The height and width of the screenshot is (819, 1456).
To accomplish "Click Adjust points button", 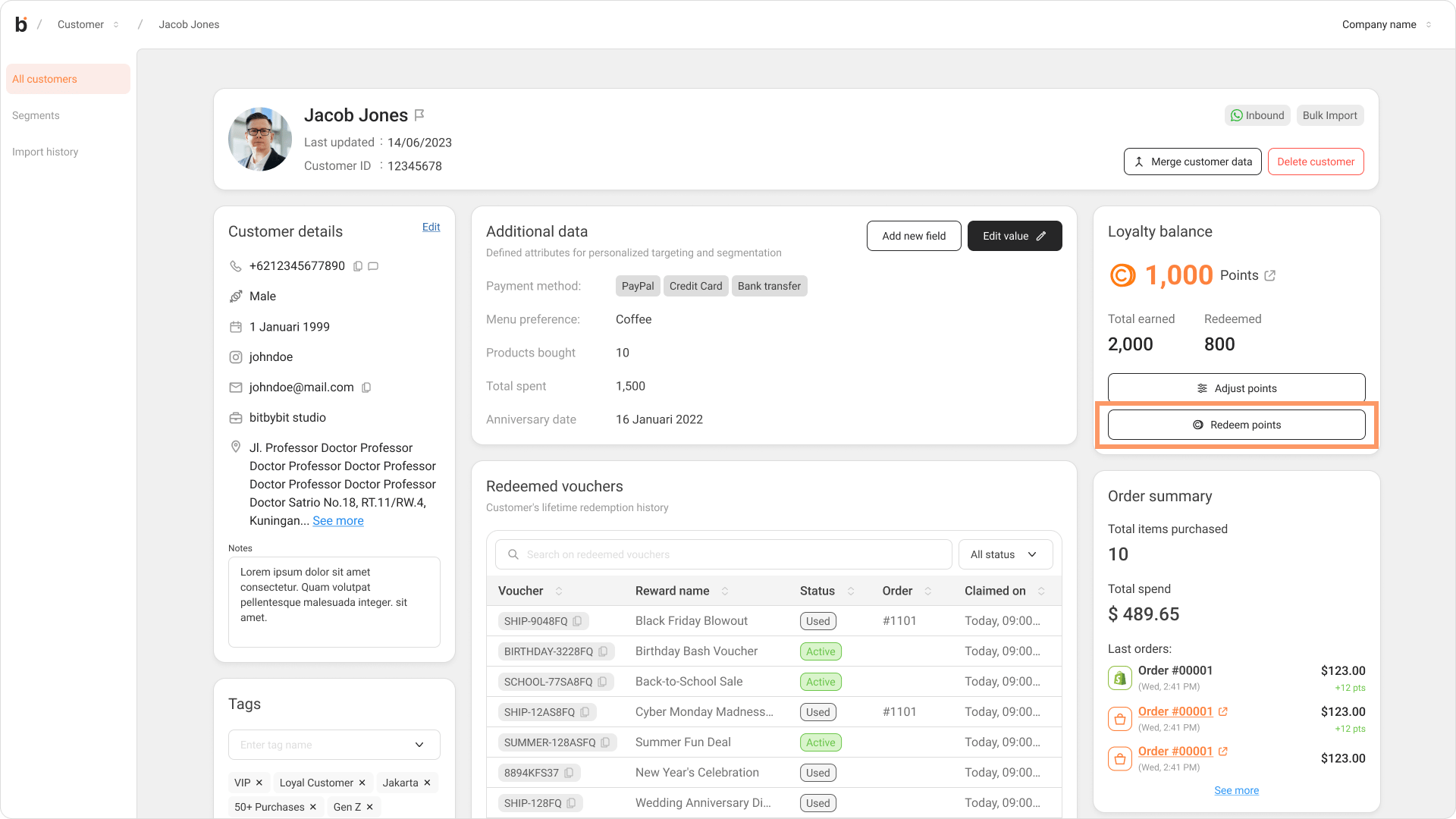I will pos(1237,388).
